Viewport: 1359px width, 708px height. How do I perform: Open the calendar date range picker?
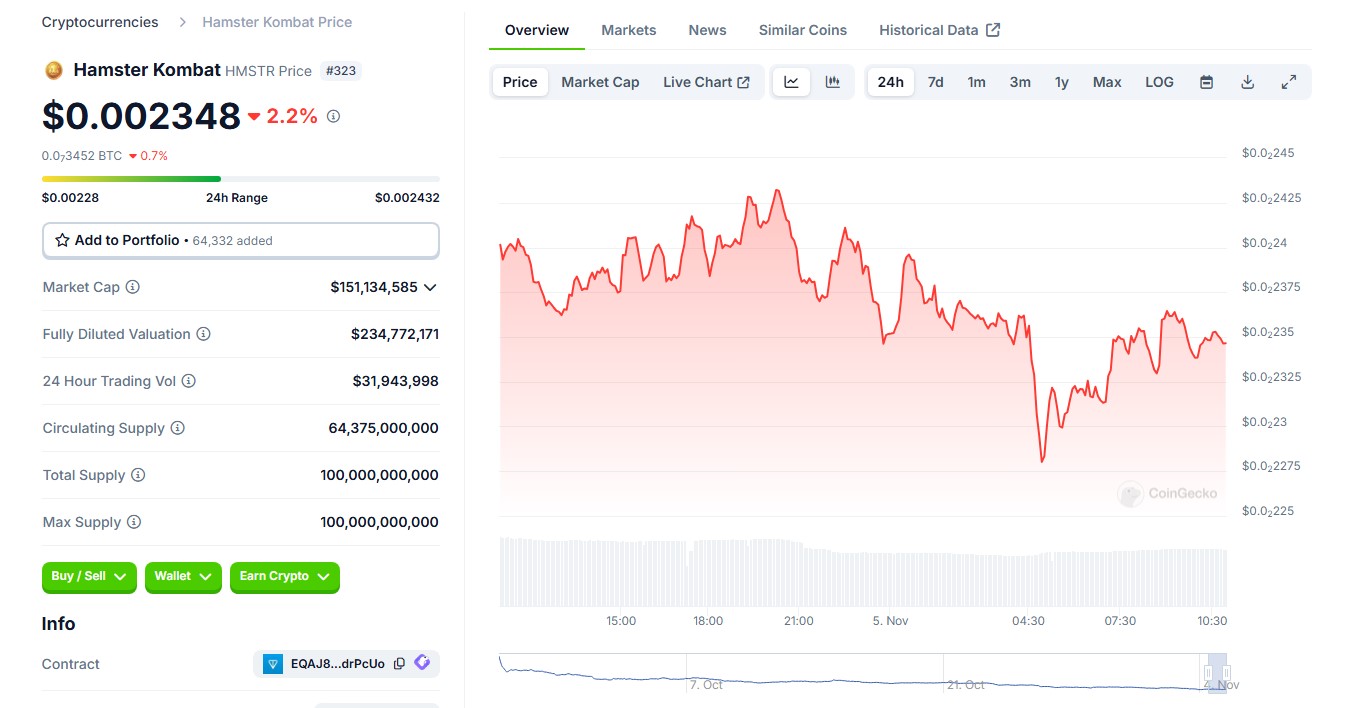click(1206, 82)
